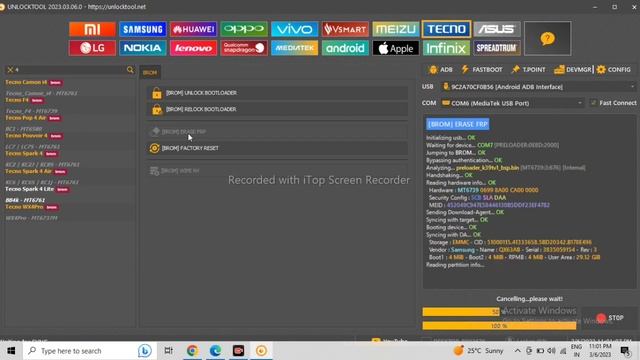Open the T.POINT viewer
Viewport: 640px width, 360px height.
(529, 70)
